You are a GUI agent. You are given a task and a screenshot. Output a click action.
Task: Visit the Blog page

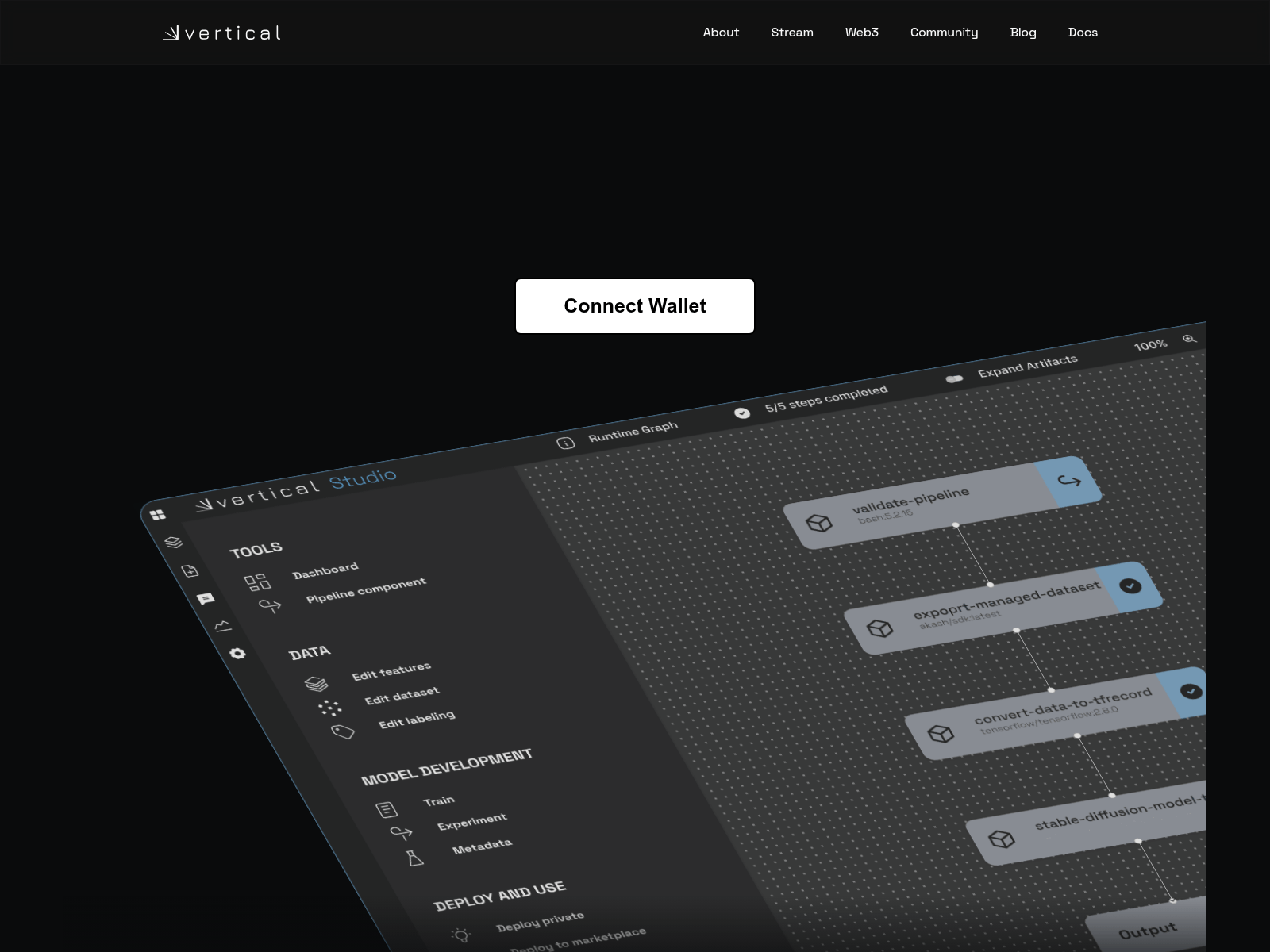1023,33
